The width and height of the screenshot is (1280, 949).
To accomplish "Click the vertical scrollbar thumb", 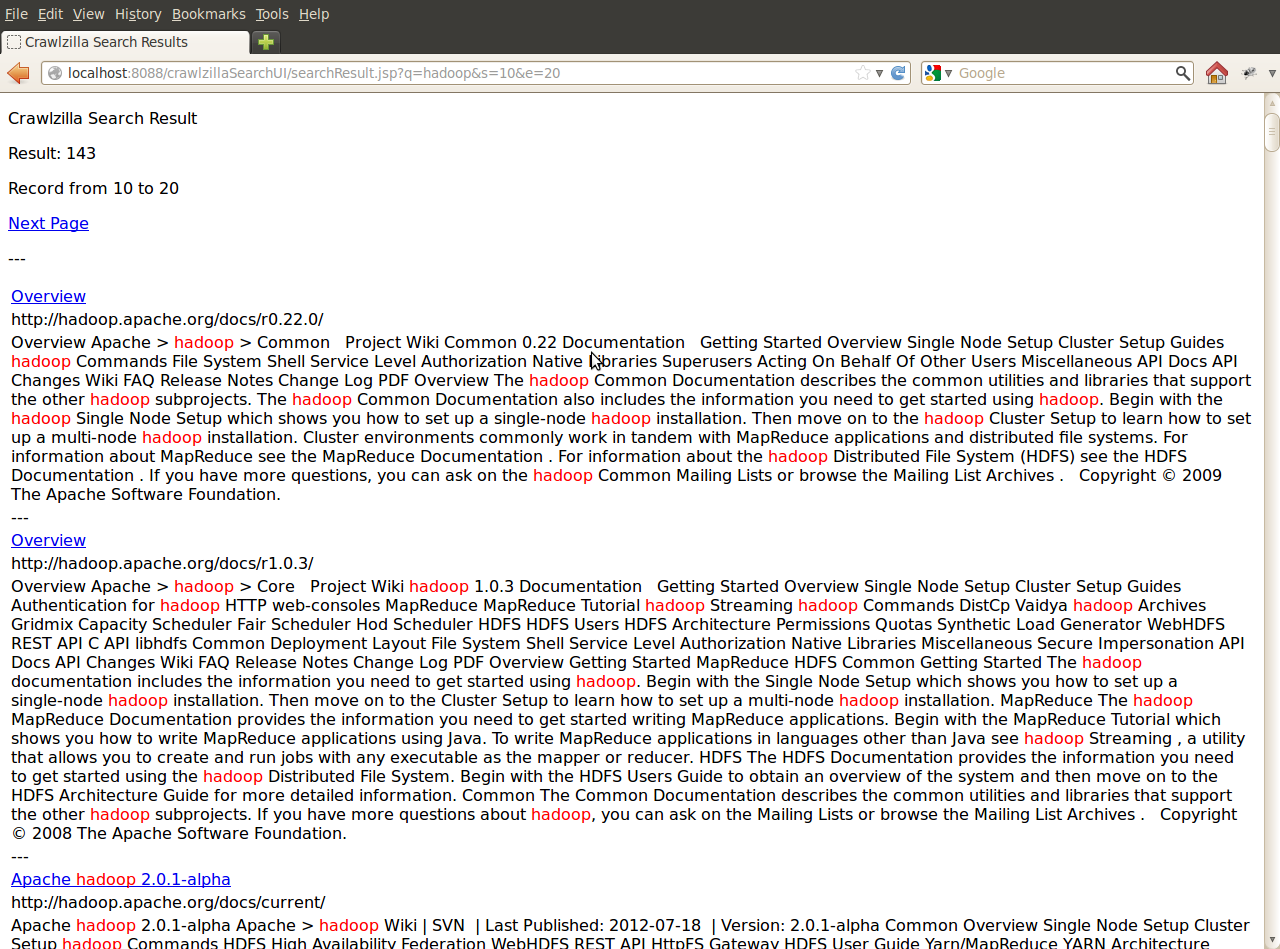I will coord(1272,132).
